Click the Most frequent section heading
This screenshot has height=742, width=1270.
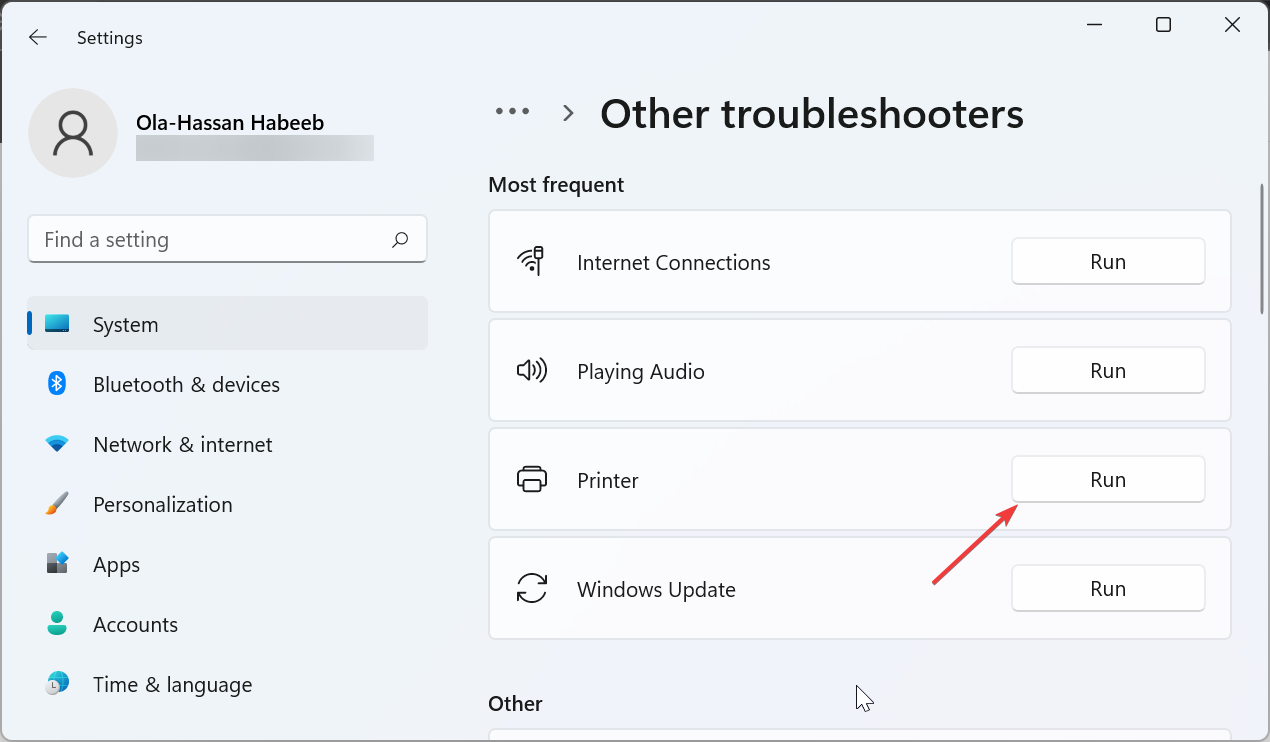click(556, 185)
